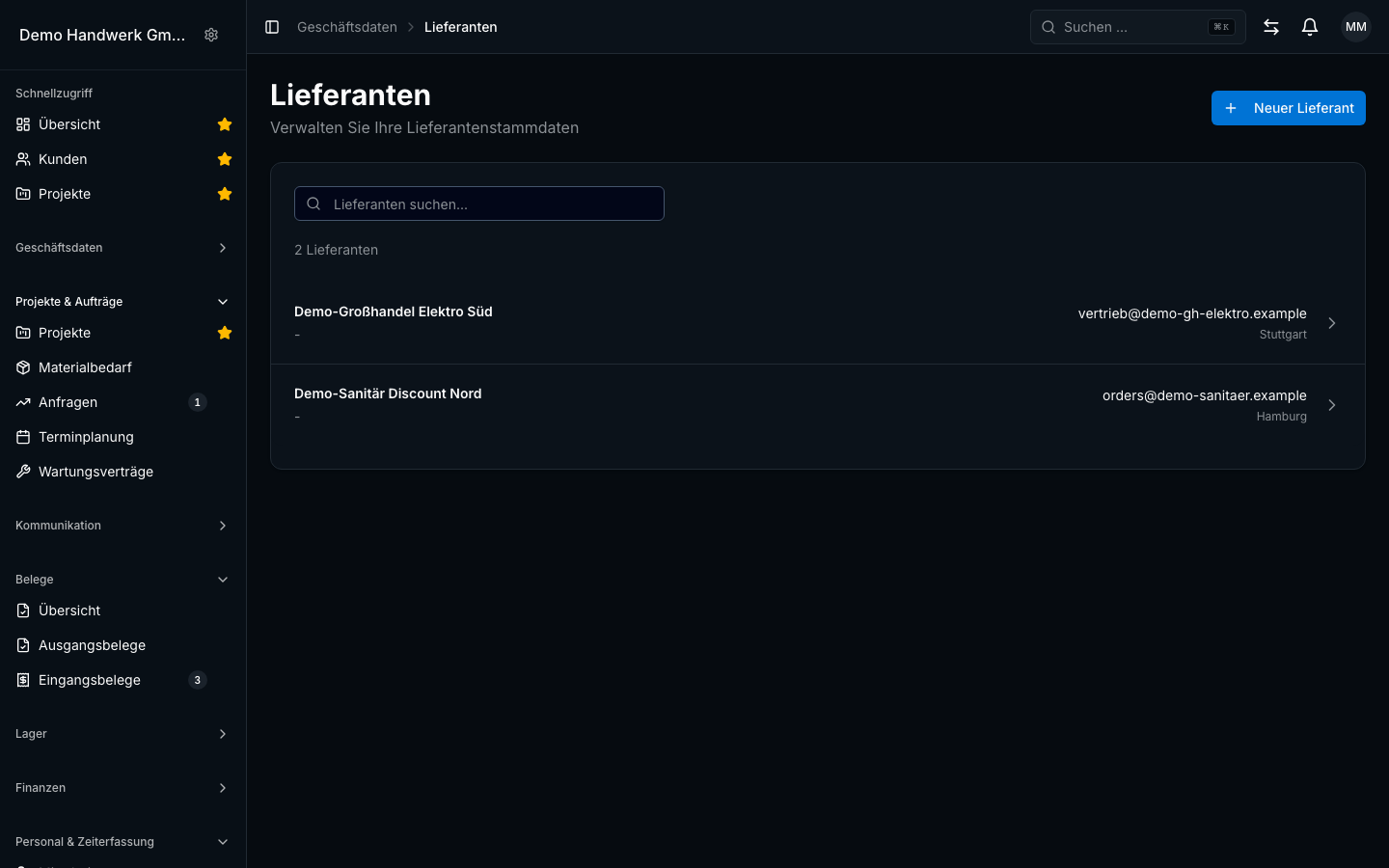The height and width of the screenshot is (868, 1389).
Task: Collapse the Belege section
Action: click(x=123, y=580)
